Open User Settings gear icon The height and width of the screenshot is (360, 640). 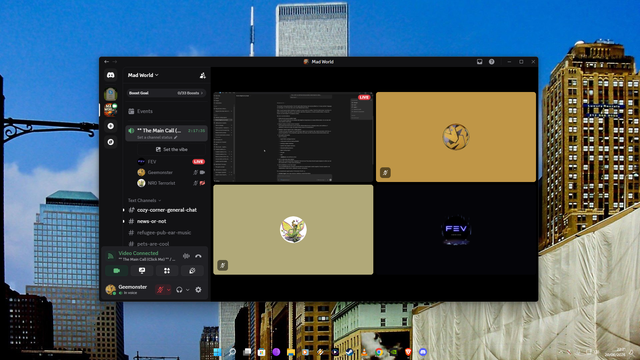click(198, 289)
